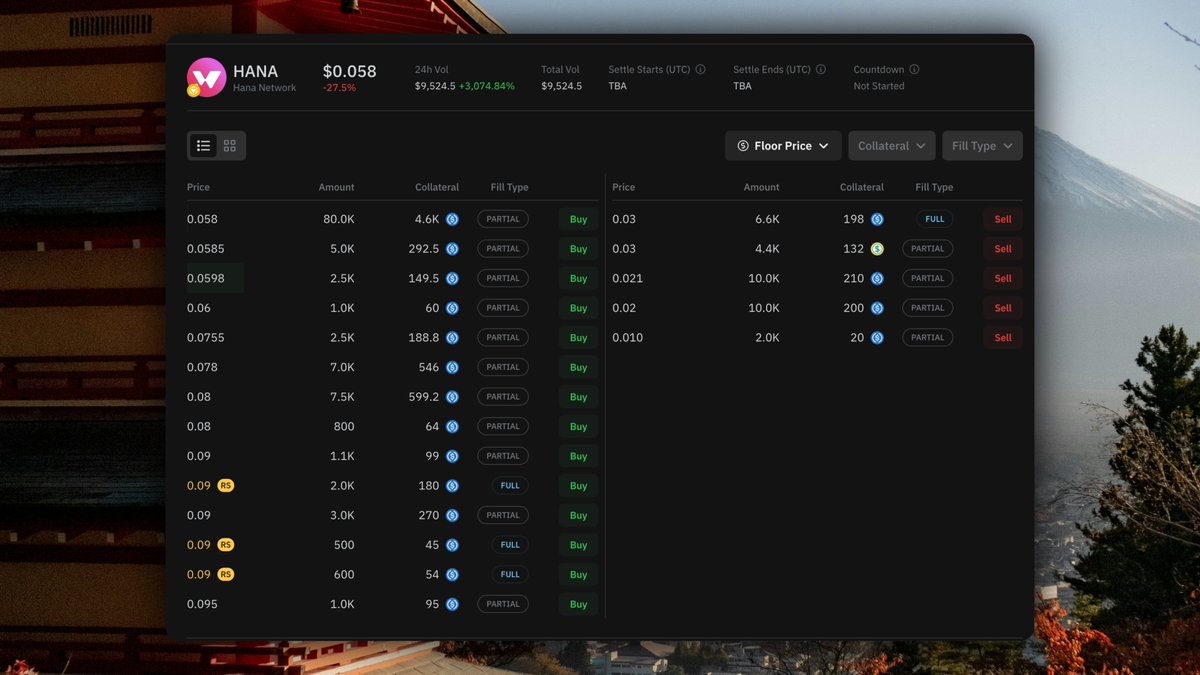Buy the 0.09 offer of 500

[x=578, y=545]
